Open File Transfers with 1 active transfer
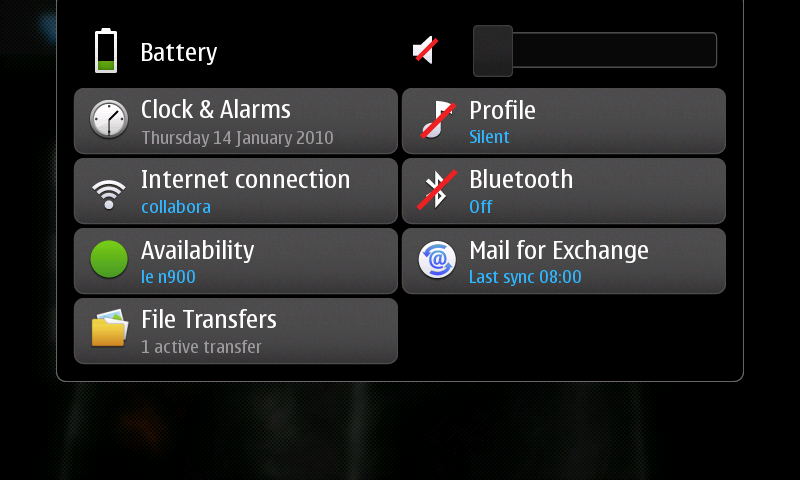This screenshot has height=480, width=800. 236,331
